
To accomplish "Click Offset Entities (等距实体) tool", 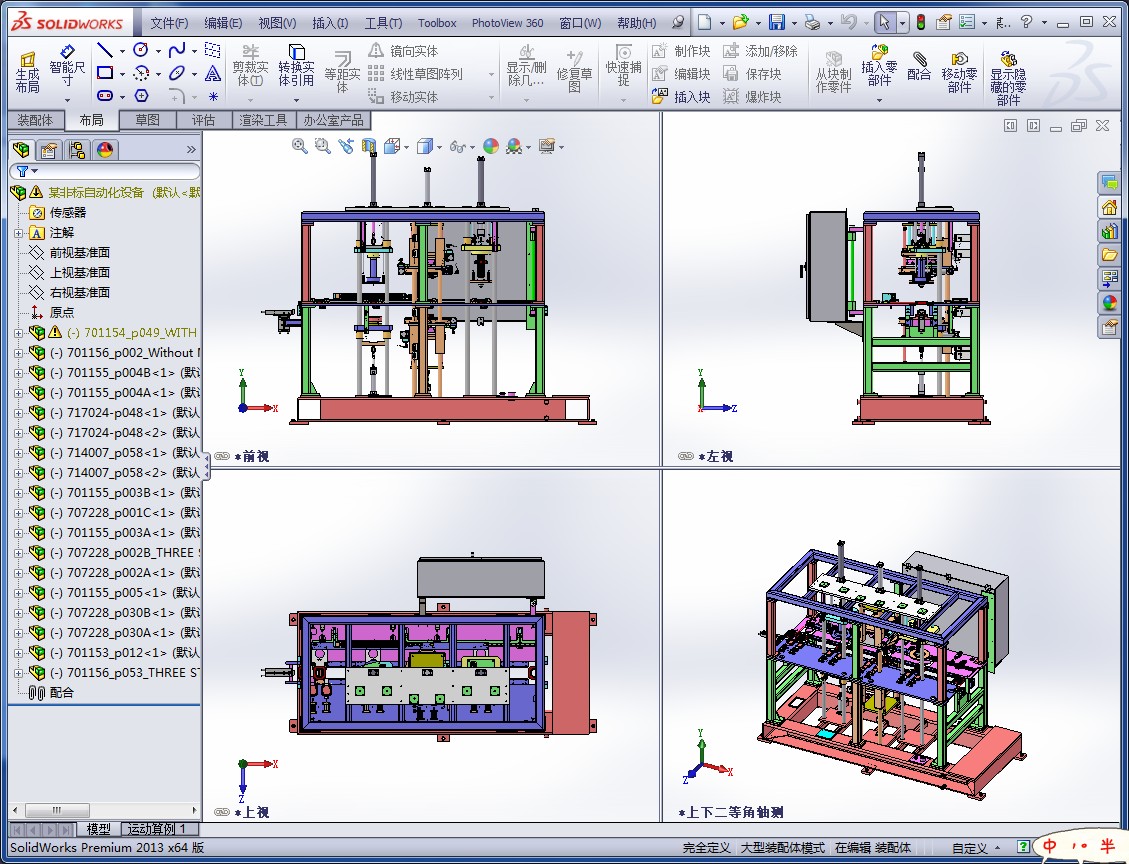I will coord(342,72).
